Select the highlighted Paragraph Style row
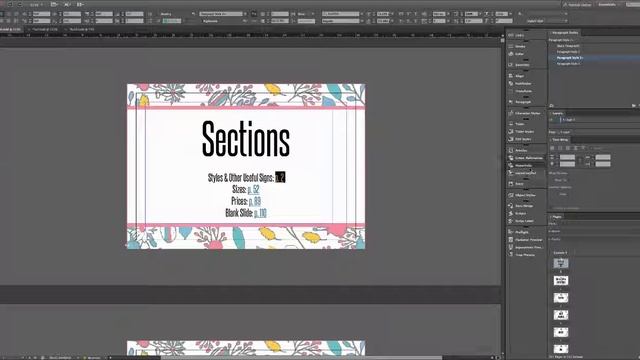The width and height of the screenshot is (640, 360). click(x=594, y=58)
